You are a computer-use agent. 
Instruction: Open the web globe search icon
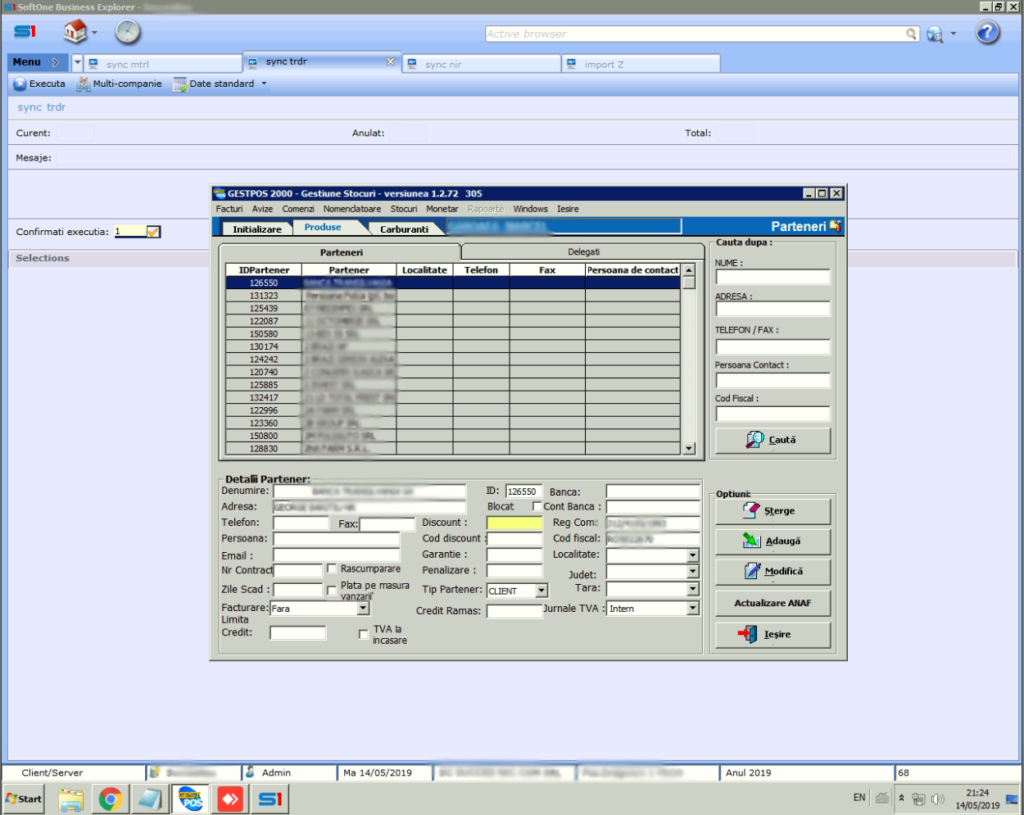[935, 34]
